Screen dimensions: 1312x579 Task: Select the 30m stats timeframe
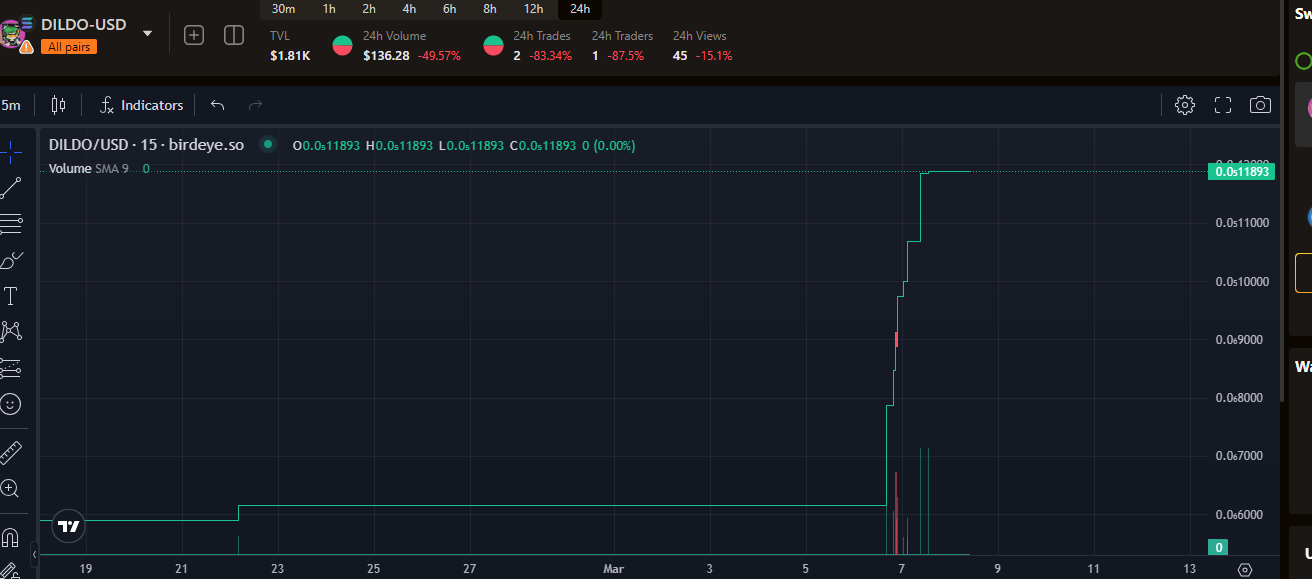[283, 9]
